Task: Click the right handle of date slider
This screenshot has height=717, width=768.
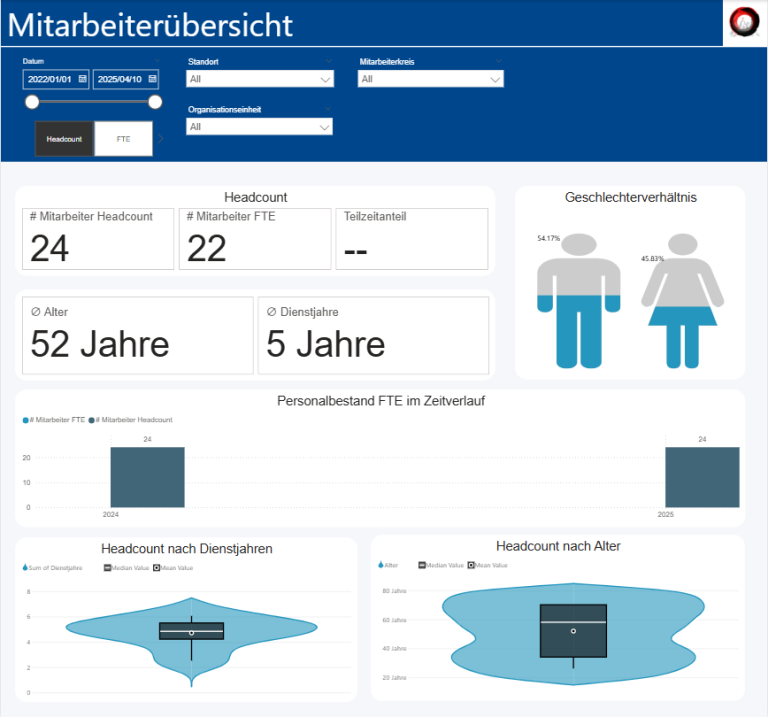Action: point(155,102)
